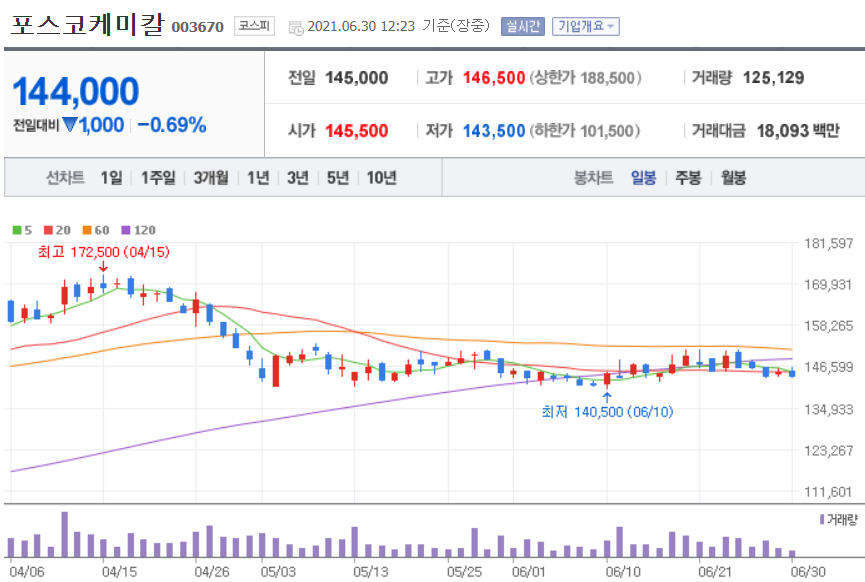Click the green 5-day moving average swatch
Viewport: 865px width, 582px height.
17,230
